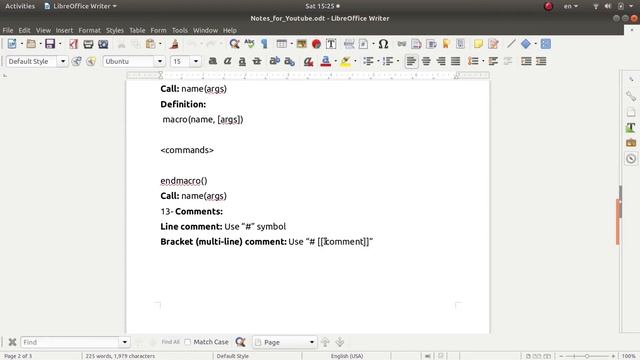
Task: Open the Tools menu
Action: [180, 30]
